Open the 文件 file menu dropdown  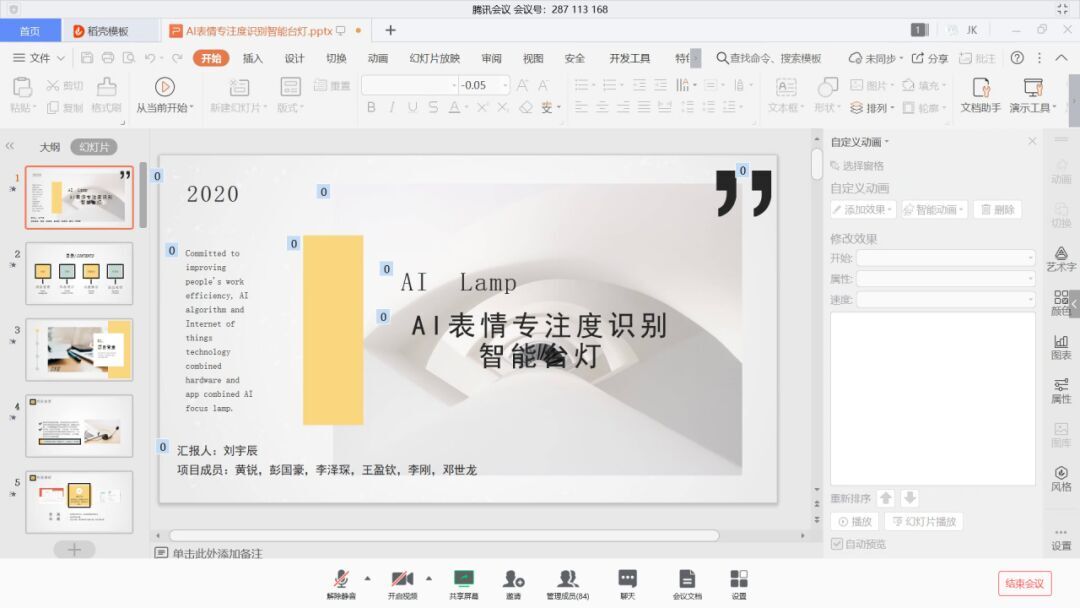40,58
